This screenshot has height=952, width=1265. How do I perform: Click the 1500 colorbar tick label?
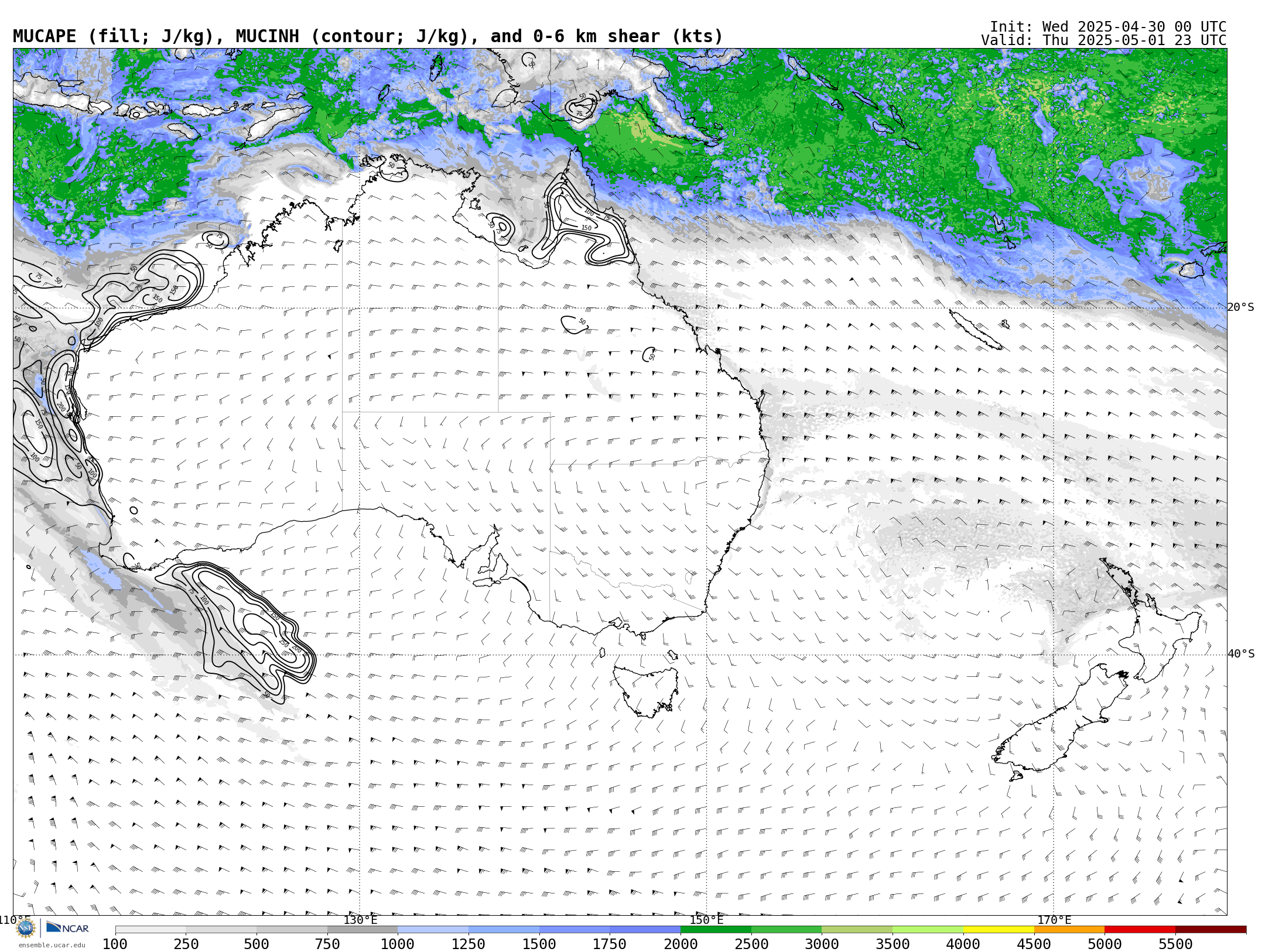(x=539, y=944)
